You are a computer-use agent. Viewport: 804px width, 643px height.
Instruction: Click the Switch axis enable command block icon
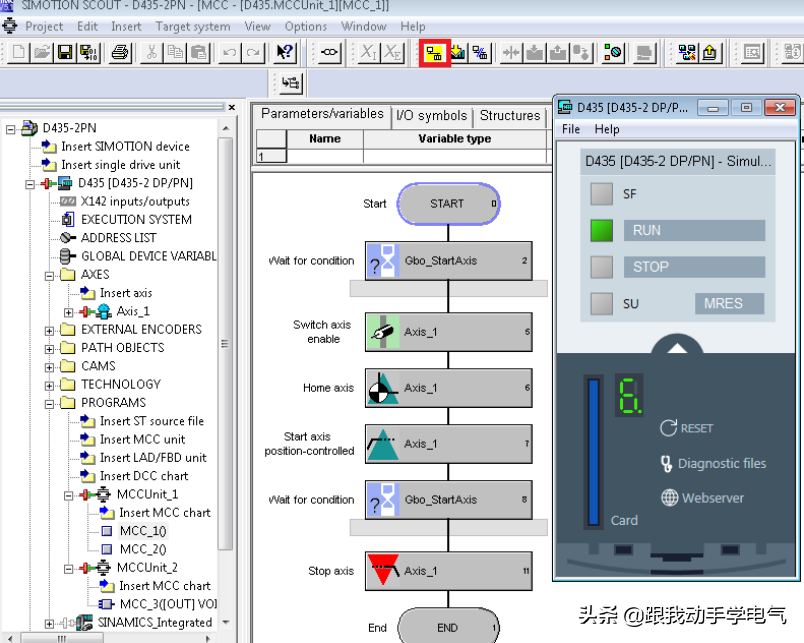tap(383, 332)
